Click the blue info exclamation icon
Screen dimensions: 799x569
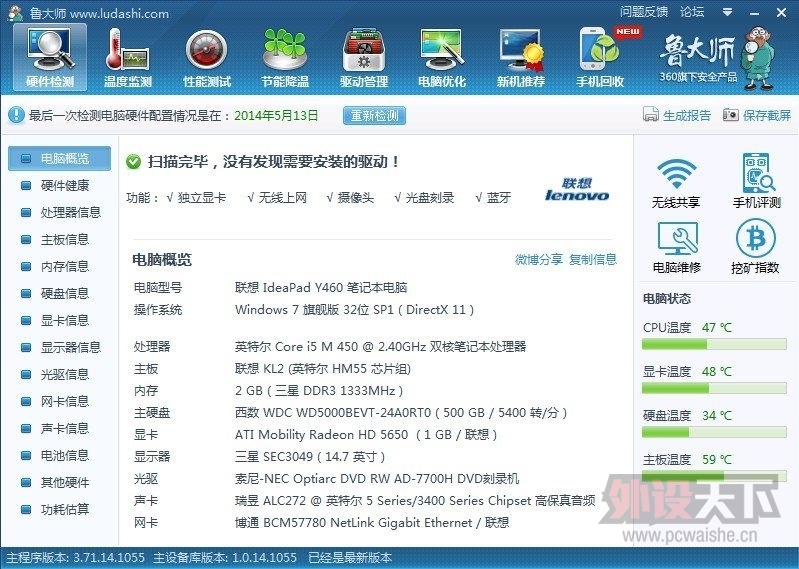pos(16,115)
